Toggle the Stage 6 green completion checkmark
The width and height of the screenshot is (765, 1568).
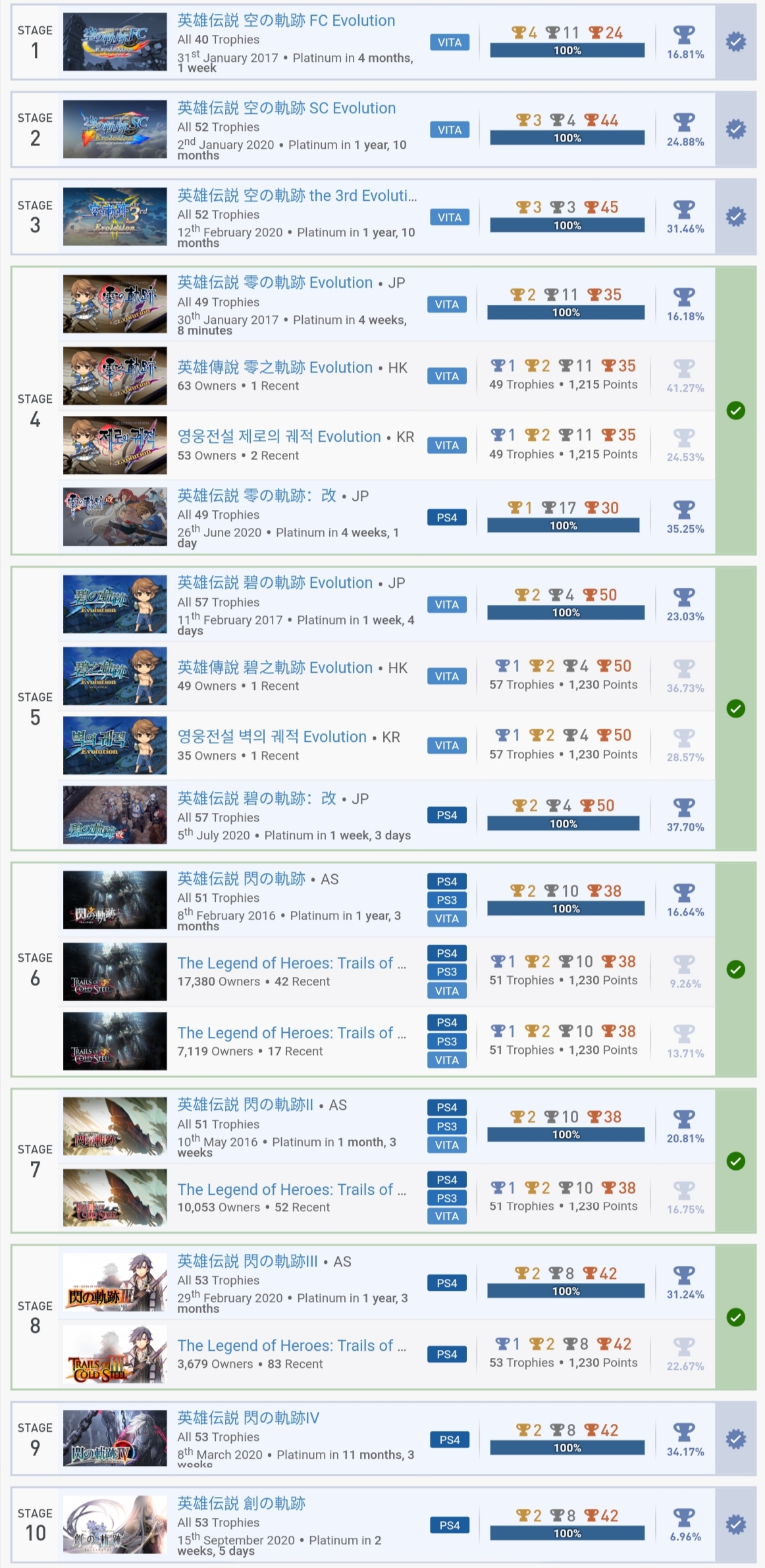[735, 969]
